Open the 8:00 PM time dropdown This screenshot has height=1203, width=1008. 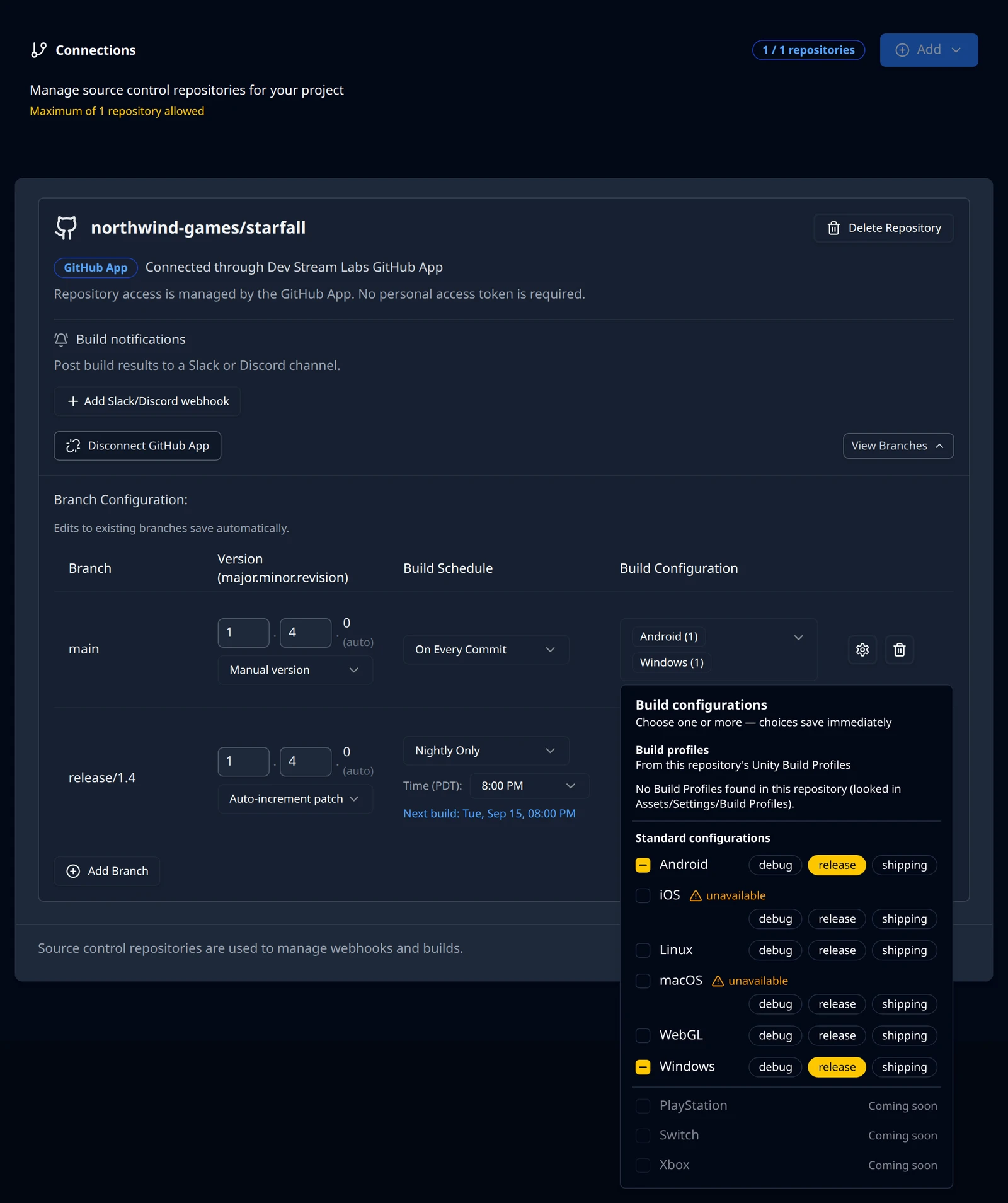[529, 786]
